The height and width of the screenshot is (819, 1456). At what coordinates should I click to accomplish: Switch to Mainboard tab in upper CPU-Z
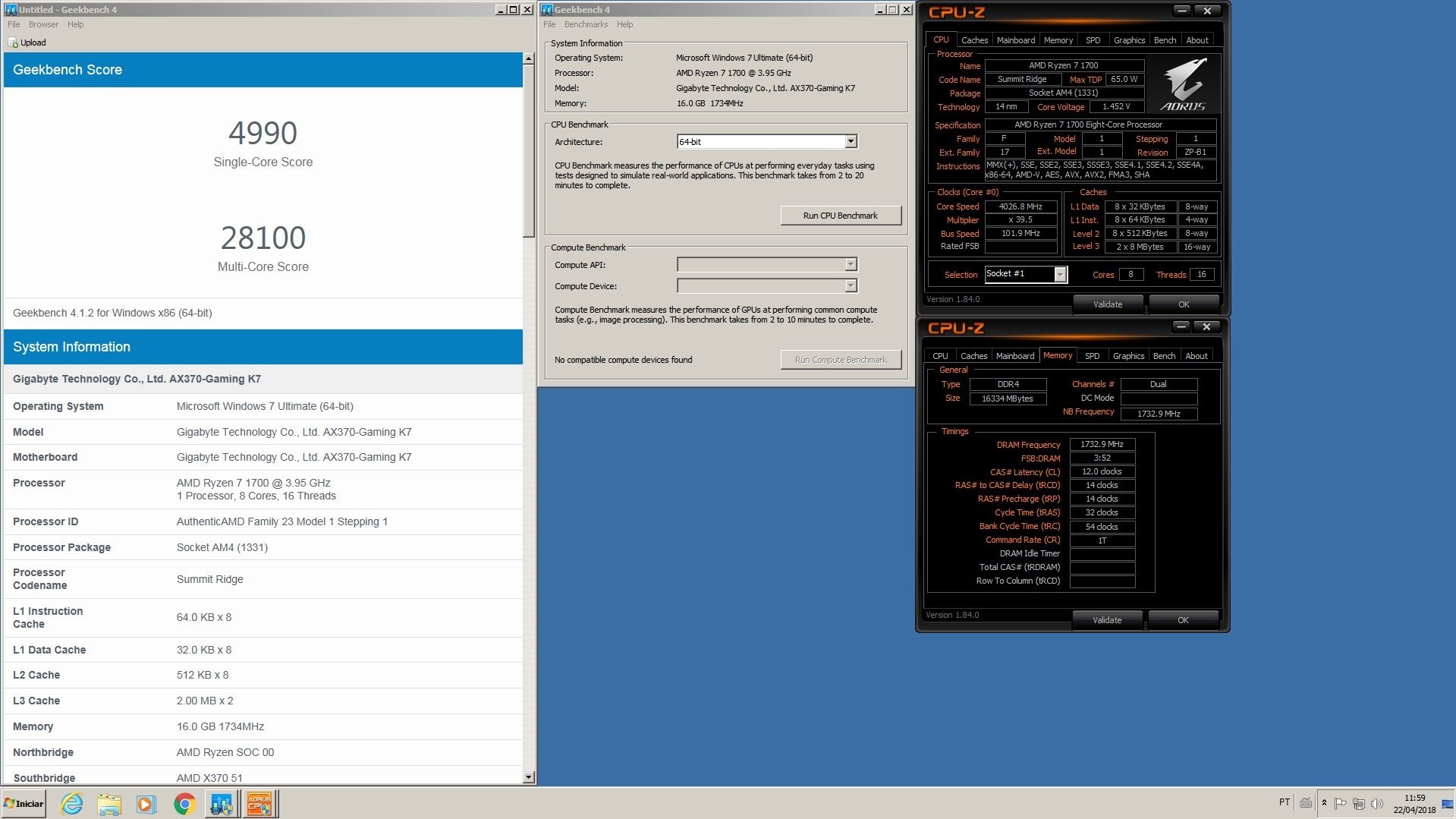click(x=1016, y=40)
